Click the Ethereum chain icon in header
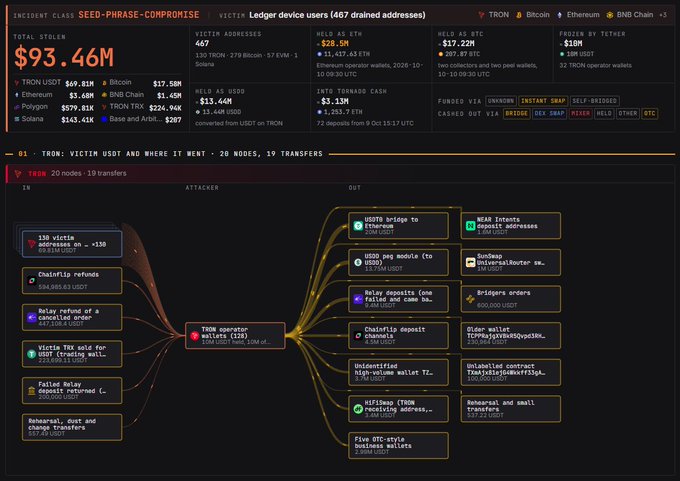This screenshot has height=481, width=680. click(559, 15)
